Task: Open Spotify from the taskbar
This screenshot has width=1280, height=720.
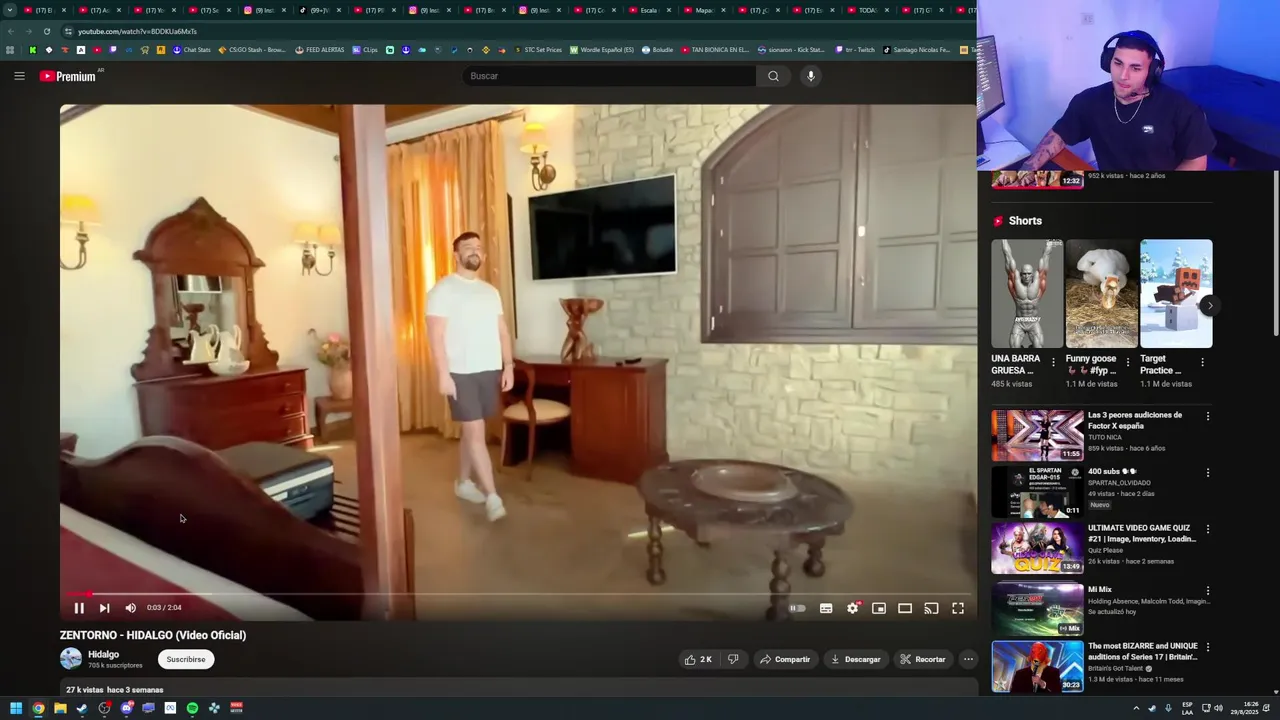Action: pyautogui.click(x=192, y=708)
